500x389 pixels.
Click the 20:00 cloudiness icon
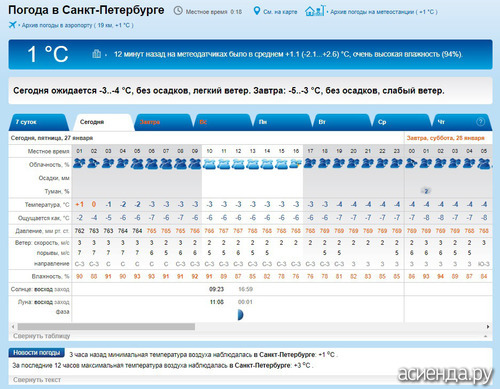(353, 163)
